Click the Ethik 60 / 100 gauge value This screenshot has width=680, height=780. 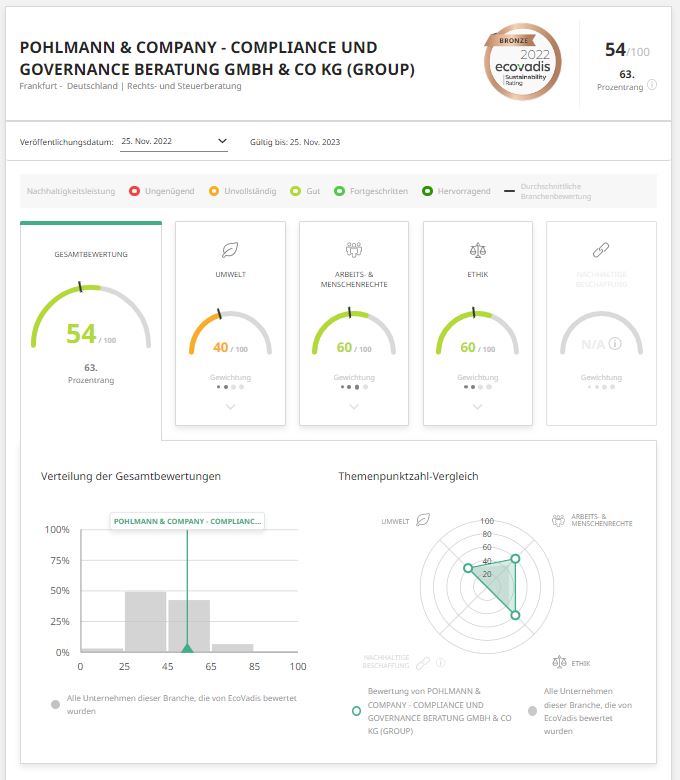[x=478, y=347]
